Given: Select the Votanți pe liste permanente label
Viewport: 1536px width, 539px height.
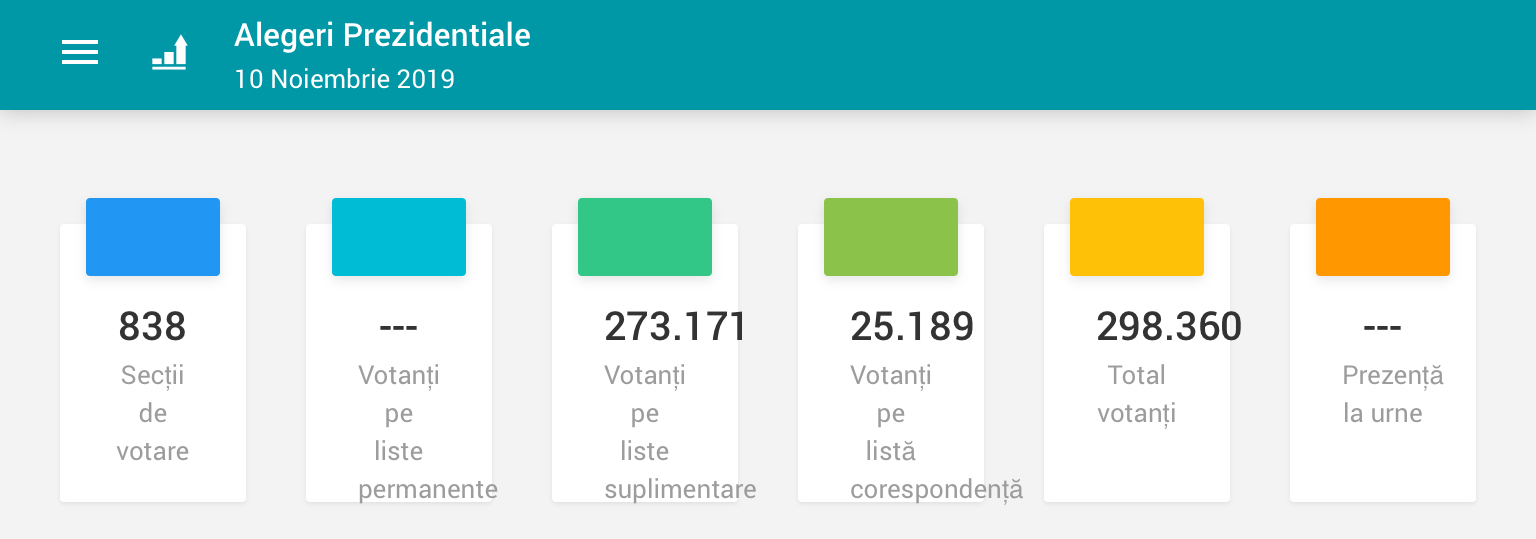Looking at the screenshot, I should [x=399, y=432].
